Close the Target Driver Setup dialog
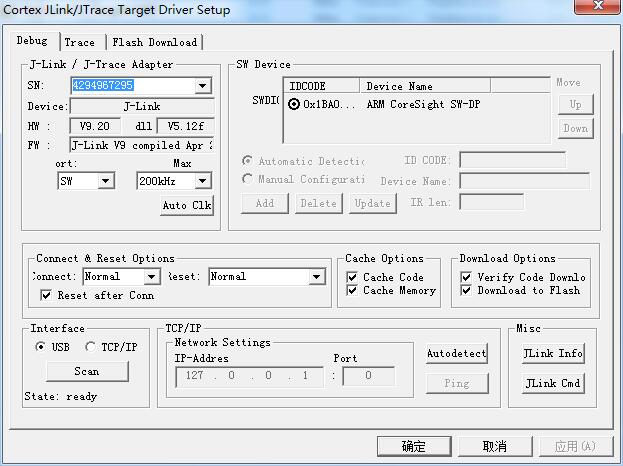The height and width of the screenshot is (466, 623). click(598, 6)
